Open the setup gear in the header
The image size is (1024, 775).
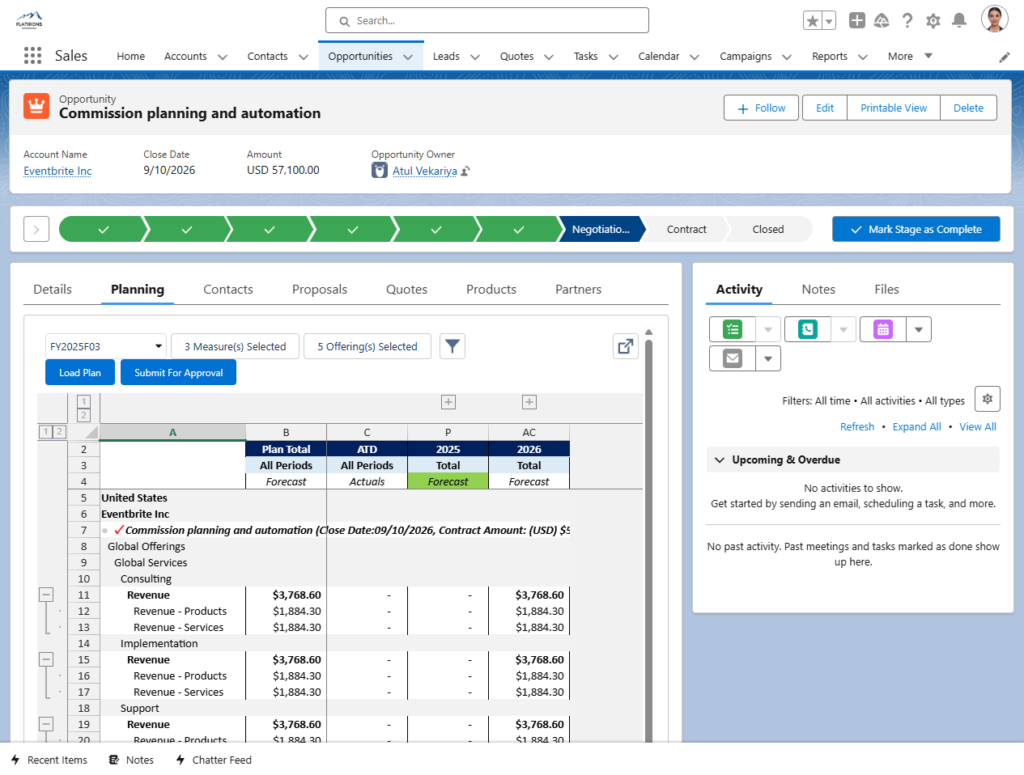pyautogui.click(x=933, y=21)
